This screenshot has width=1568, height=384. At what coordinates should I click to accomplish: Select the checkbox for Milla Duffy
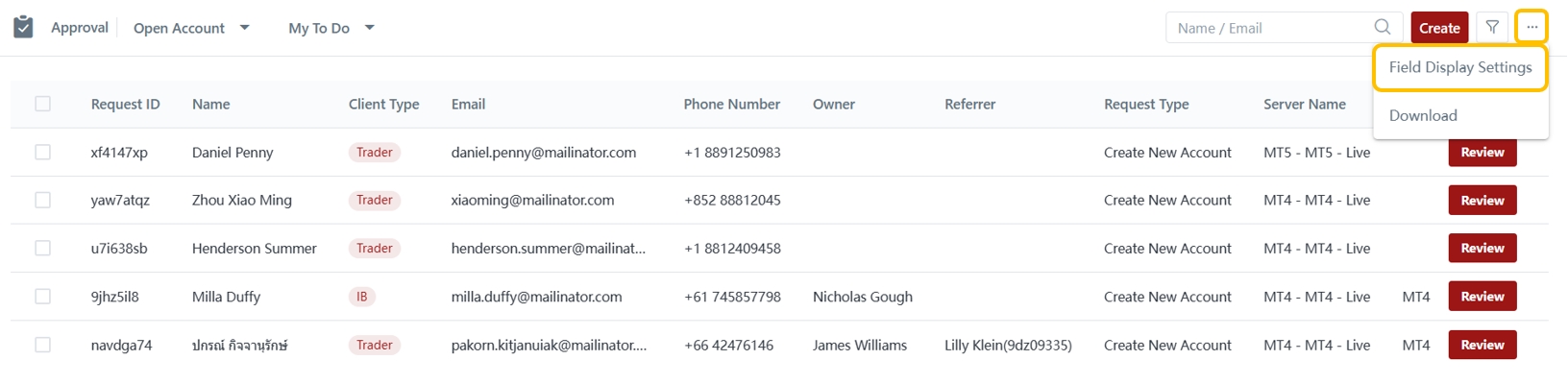tap(43, 297)
